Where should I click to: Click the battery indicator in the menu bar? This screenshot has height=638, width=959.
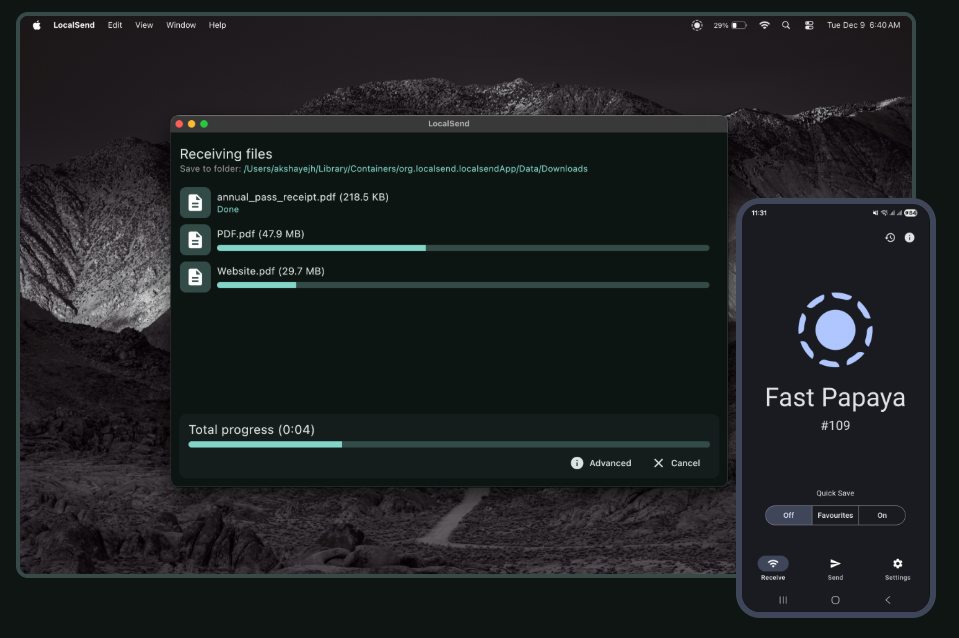point(730,25)
